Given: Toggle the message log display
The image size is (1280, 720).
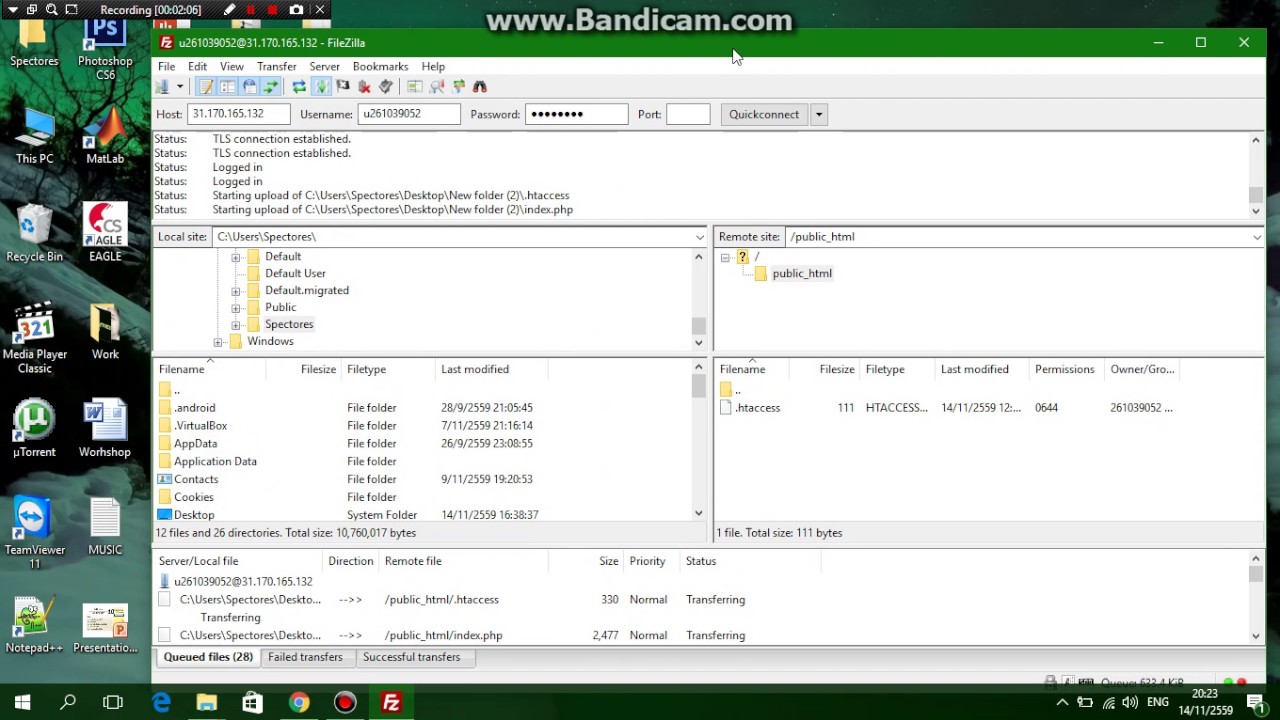Looking at the screenshot, I should (206, 87).
